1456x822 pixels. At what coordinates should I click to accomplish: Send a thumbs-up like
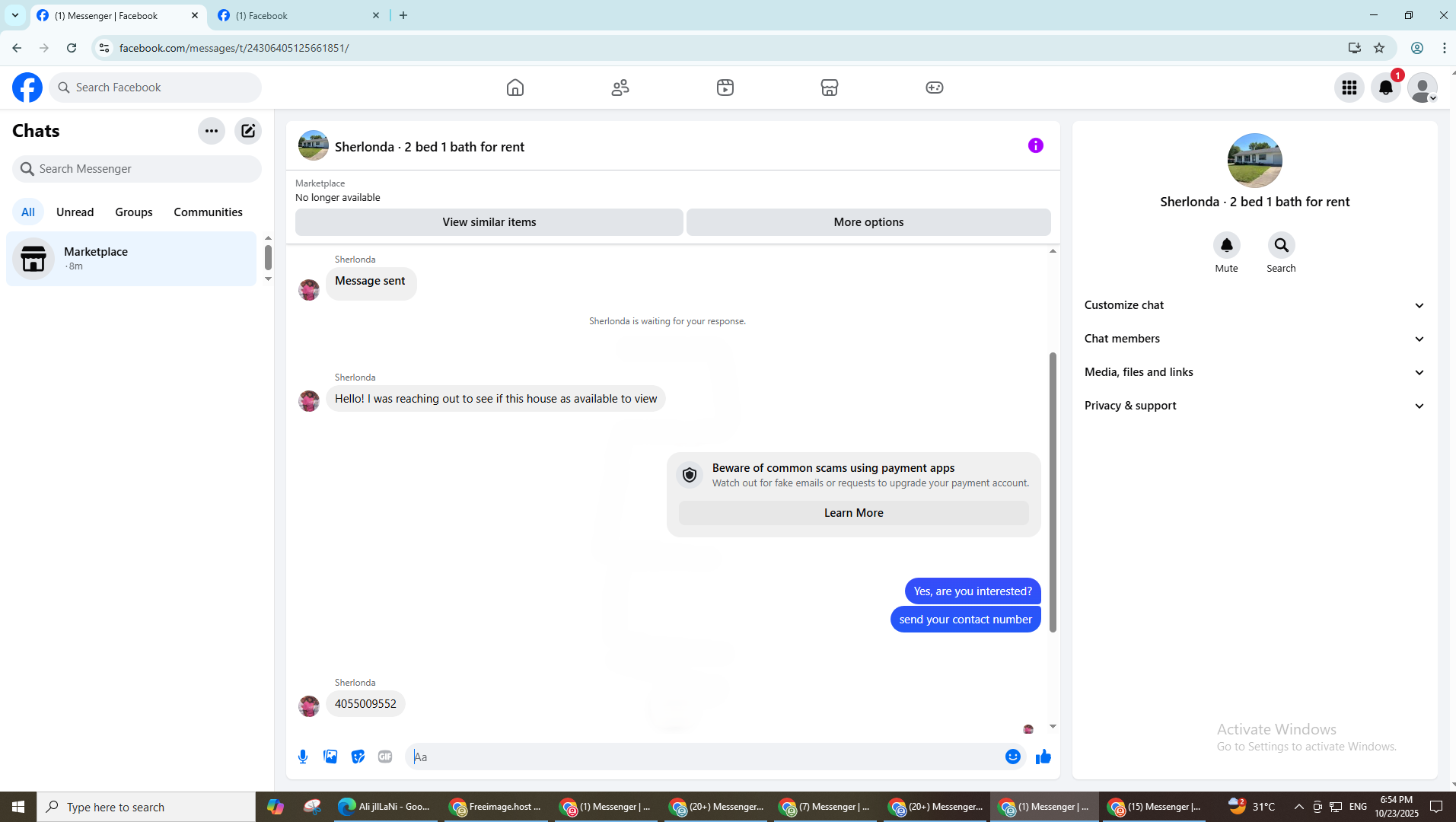[x=1043, y=757]
